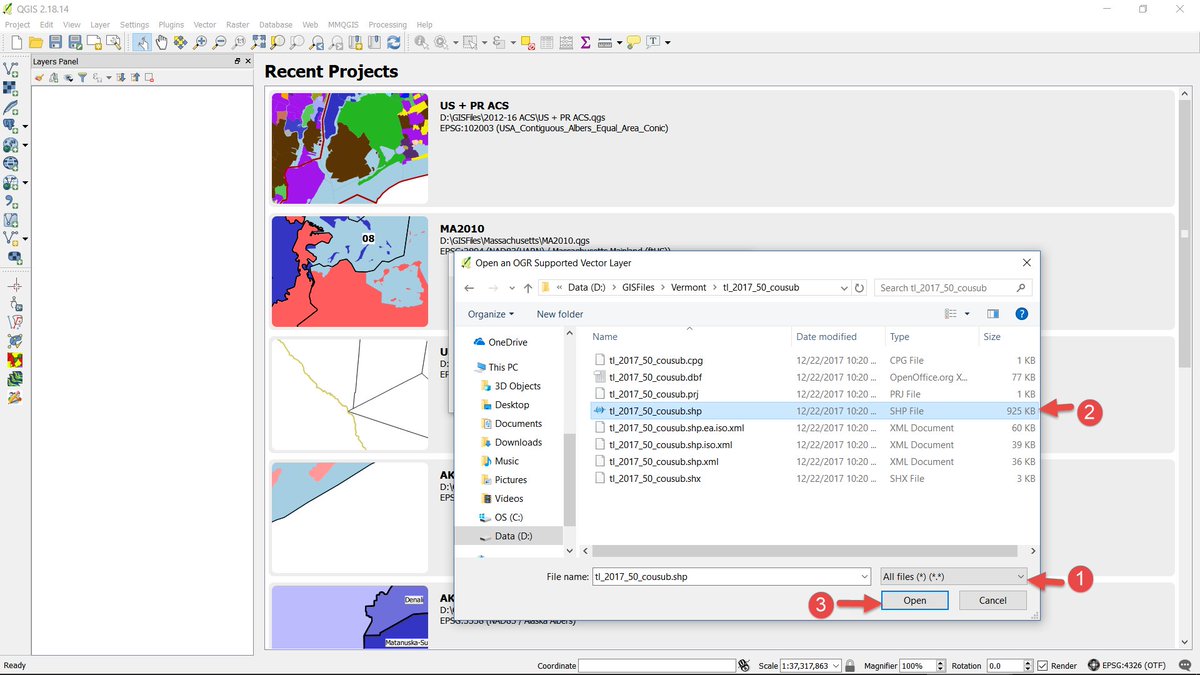Open the Project menu
Viewport: 1200px width, 675px height.
point(18,24)
